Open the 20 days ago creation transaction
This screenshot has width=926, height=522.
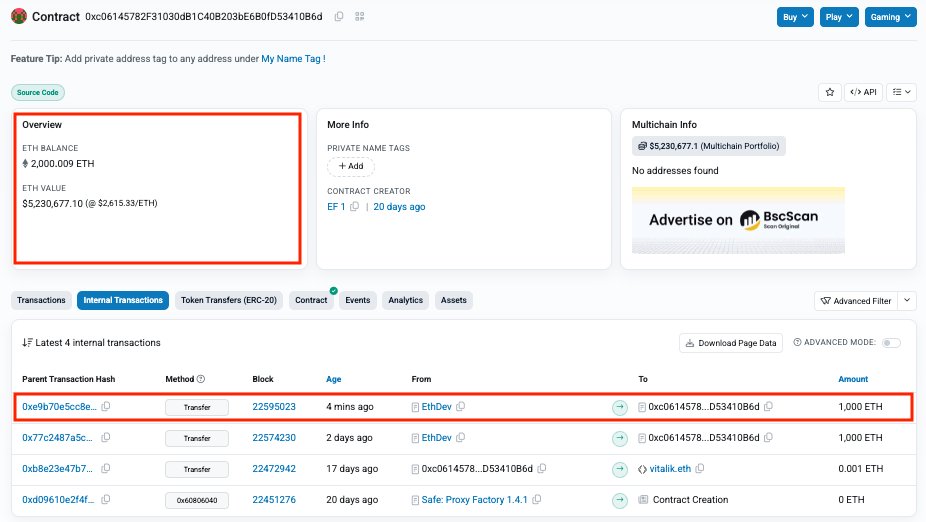(399, 207)
